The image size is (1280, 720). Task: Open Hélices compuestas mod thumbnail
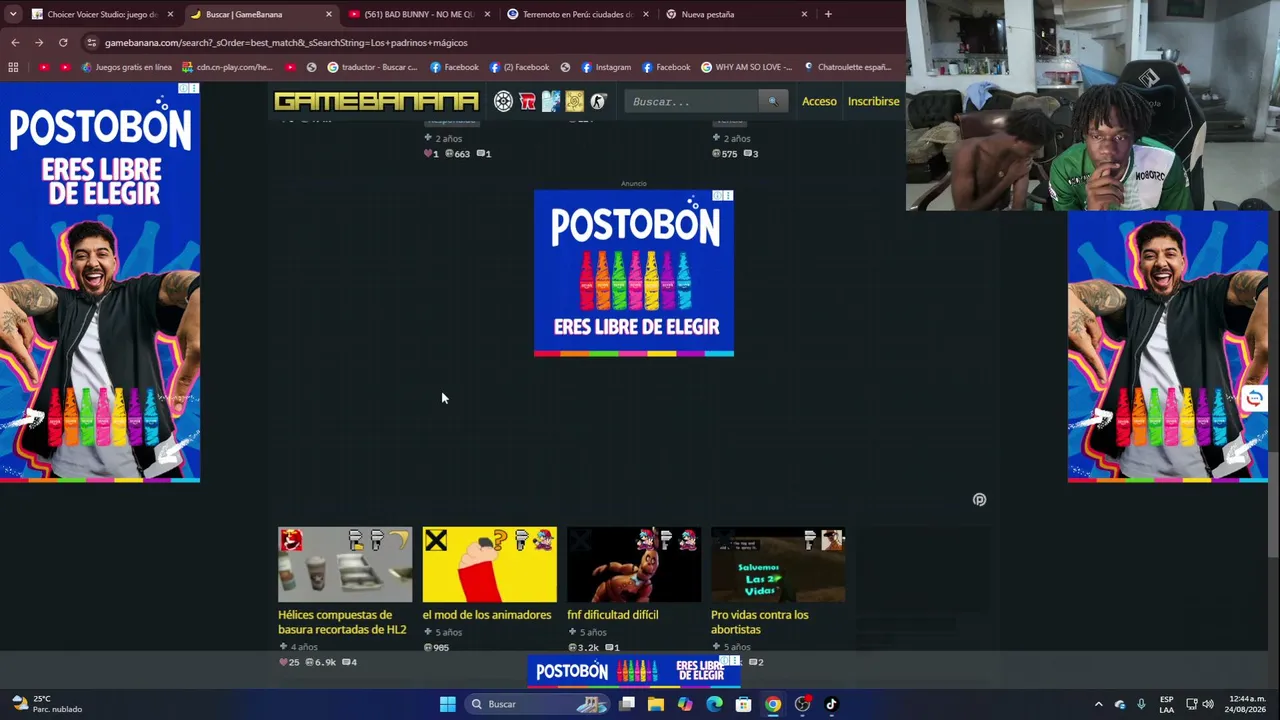click(x=345, y=565)
